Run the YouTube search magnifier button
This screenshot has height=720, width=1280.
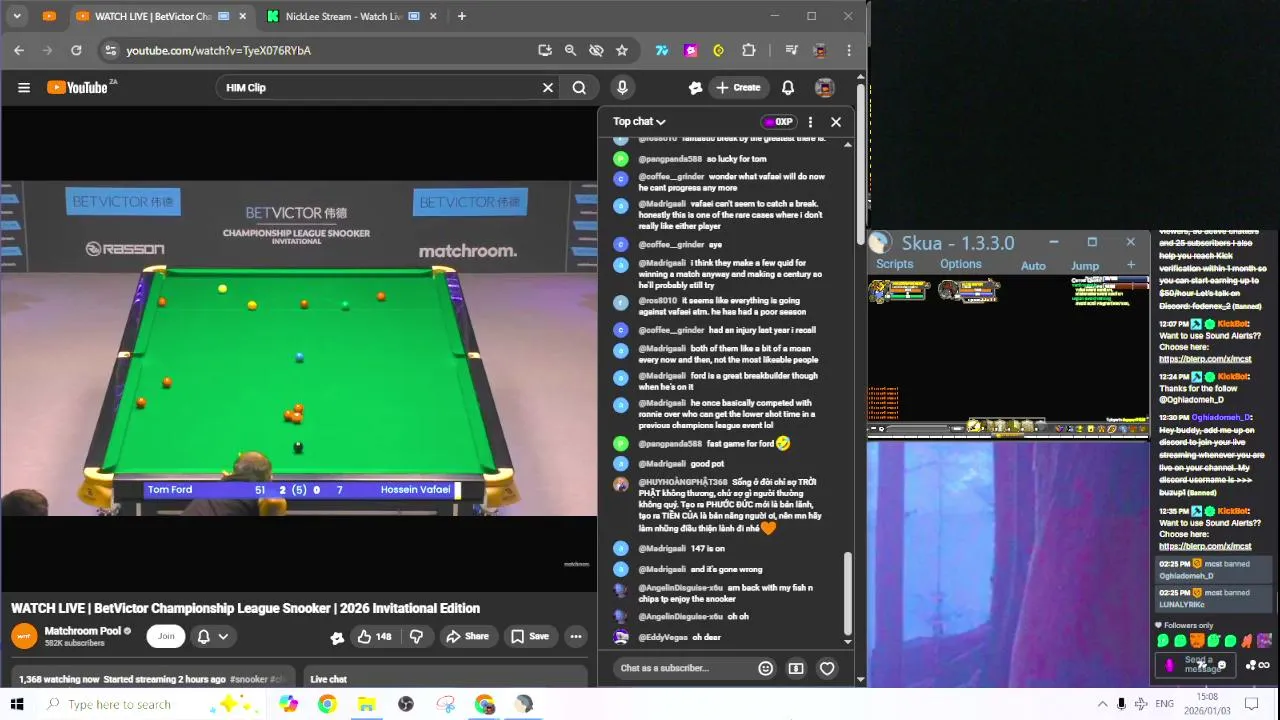click(579, 88)
